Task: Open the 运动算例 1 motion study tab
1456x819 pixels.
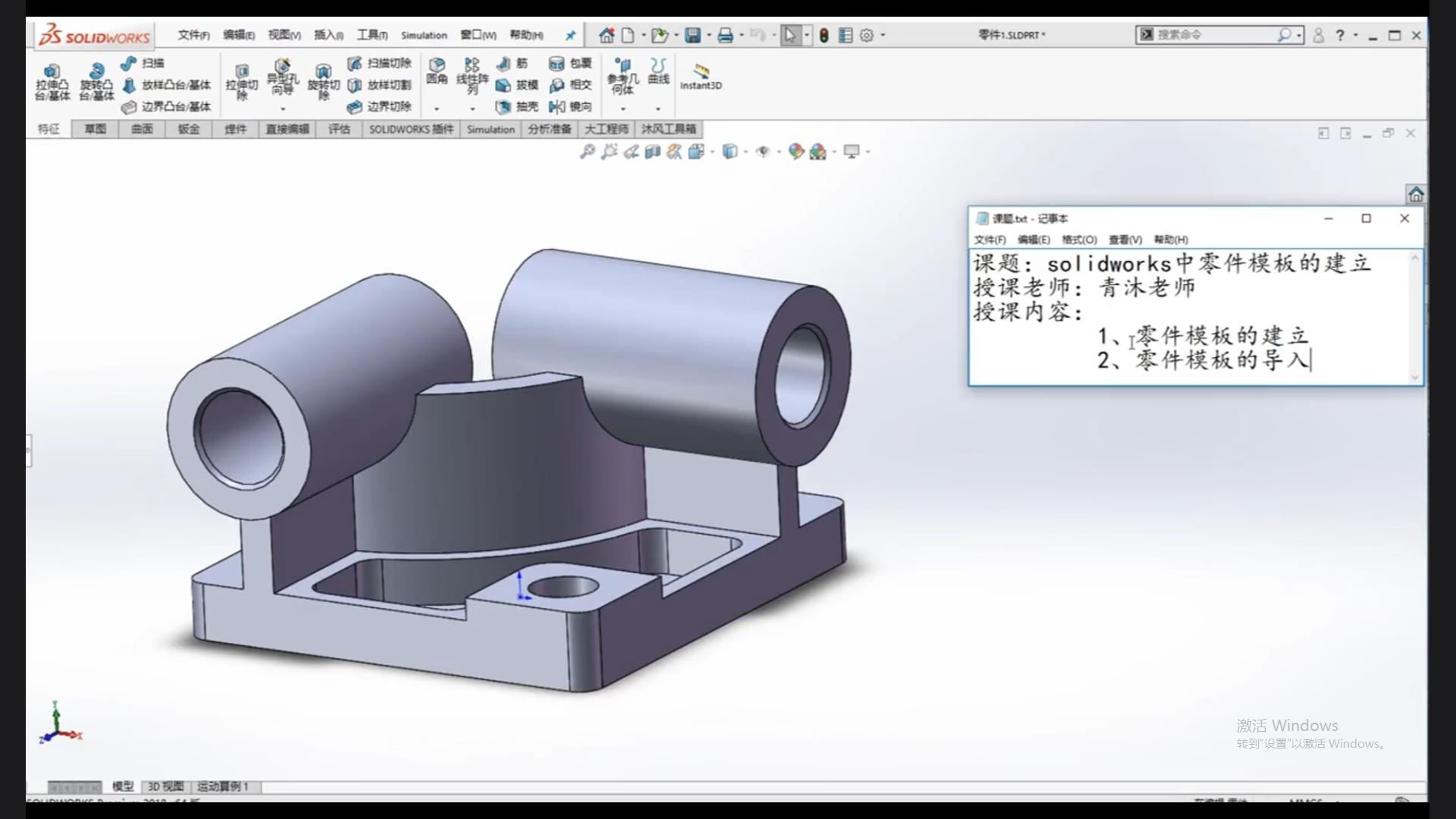Action: pyautogui.click(x=223, y=786)
